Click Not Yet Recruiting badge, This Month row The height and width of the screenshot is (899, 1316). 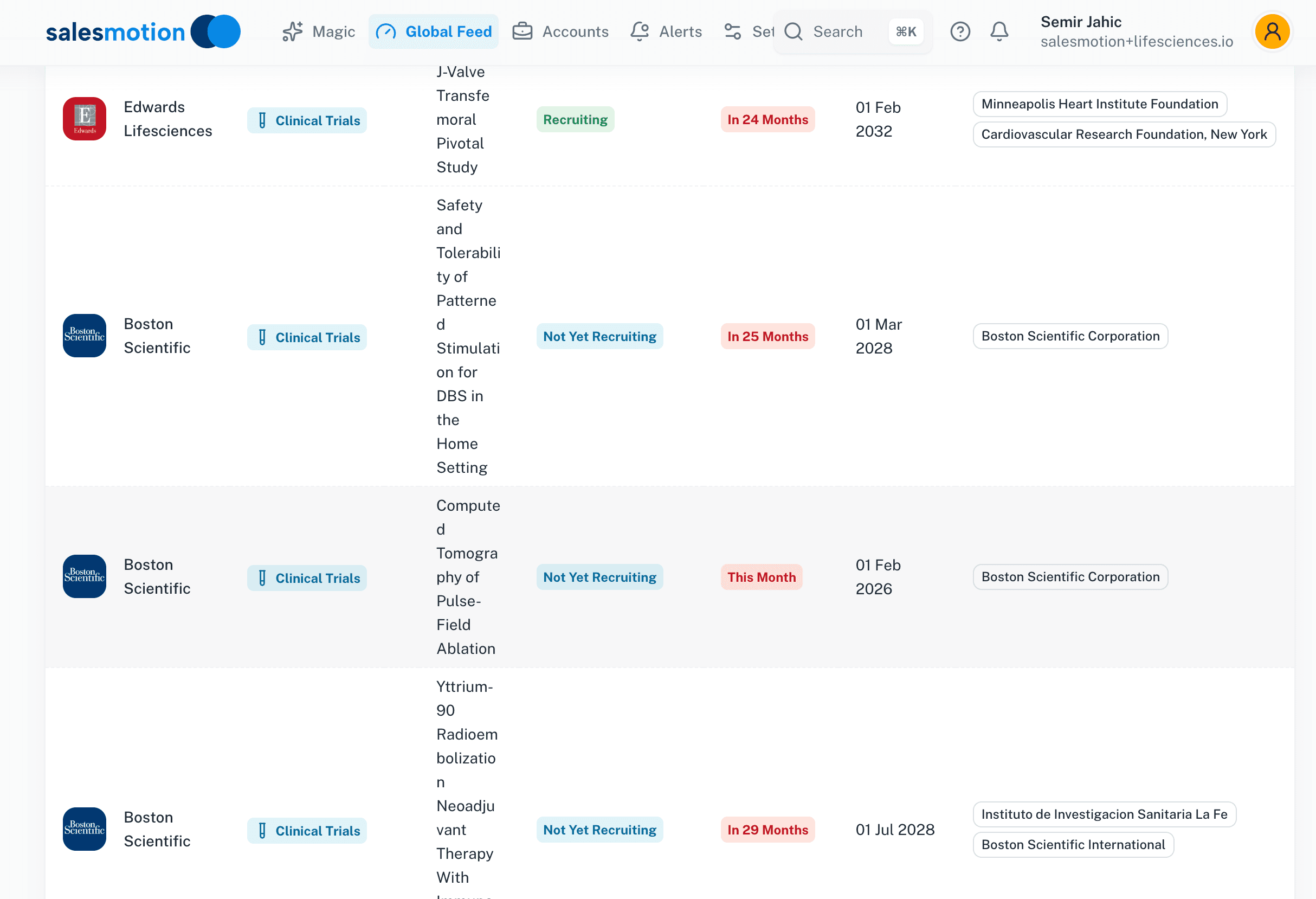click(x=599, y=577)
